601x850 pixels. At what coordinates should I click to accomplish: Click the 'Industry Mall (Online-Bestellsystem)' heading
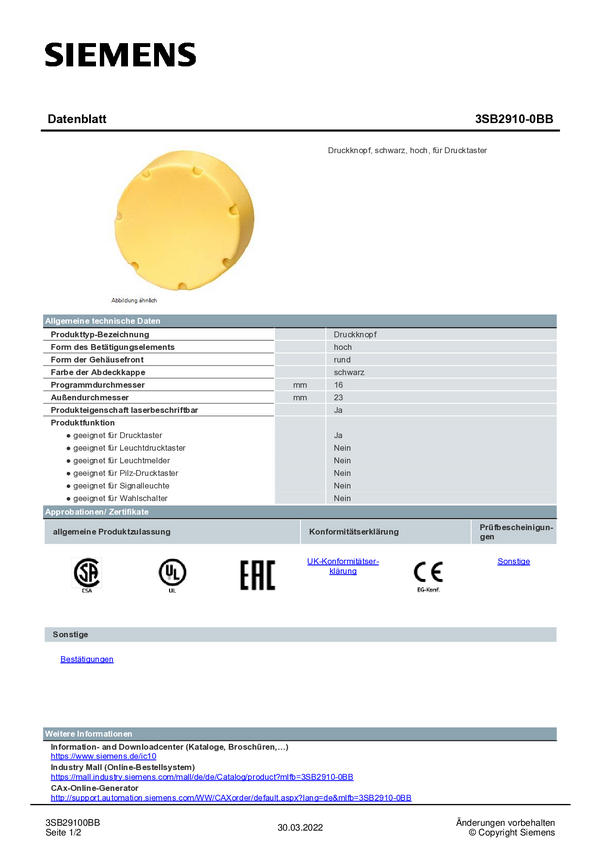pos(122,767)
